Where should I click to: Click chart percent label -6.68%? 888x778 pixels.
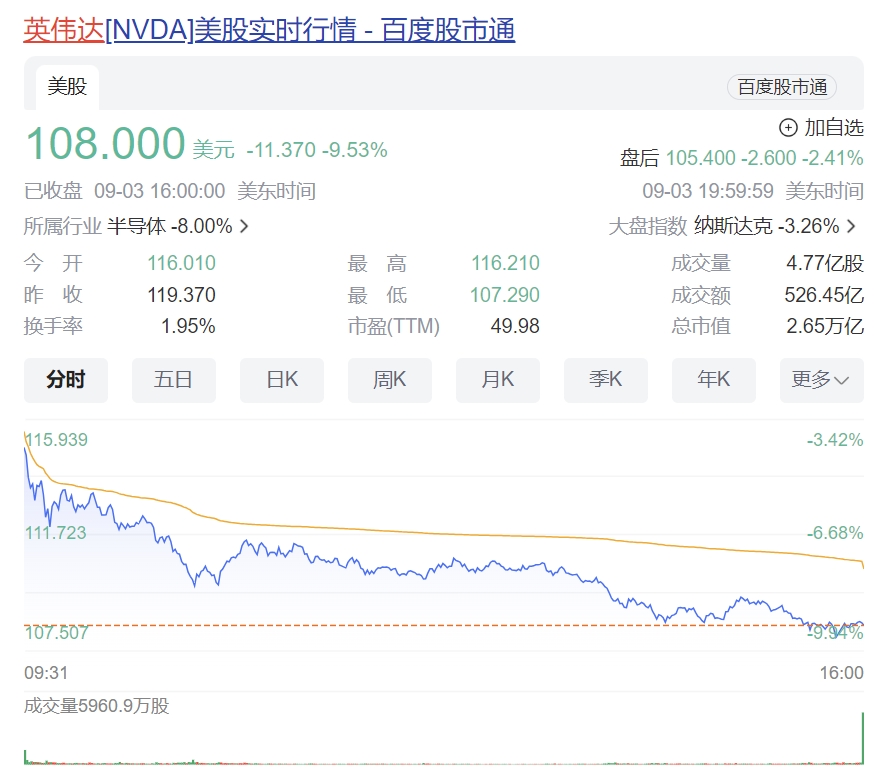pyautogui.click(x=835, y=533)
